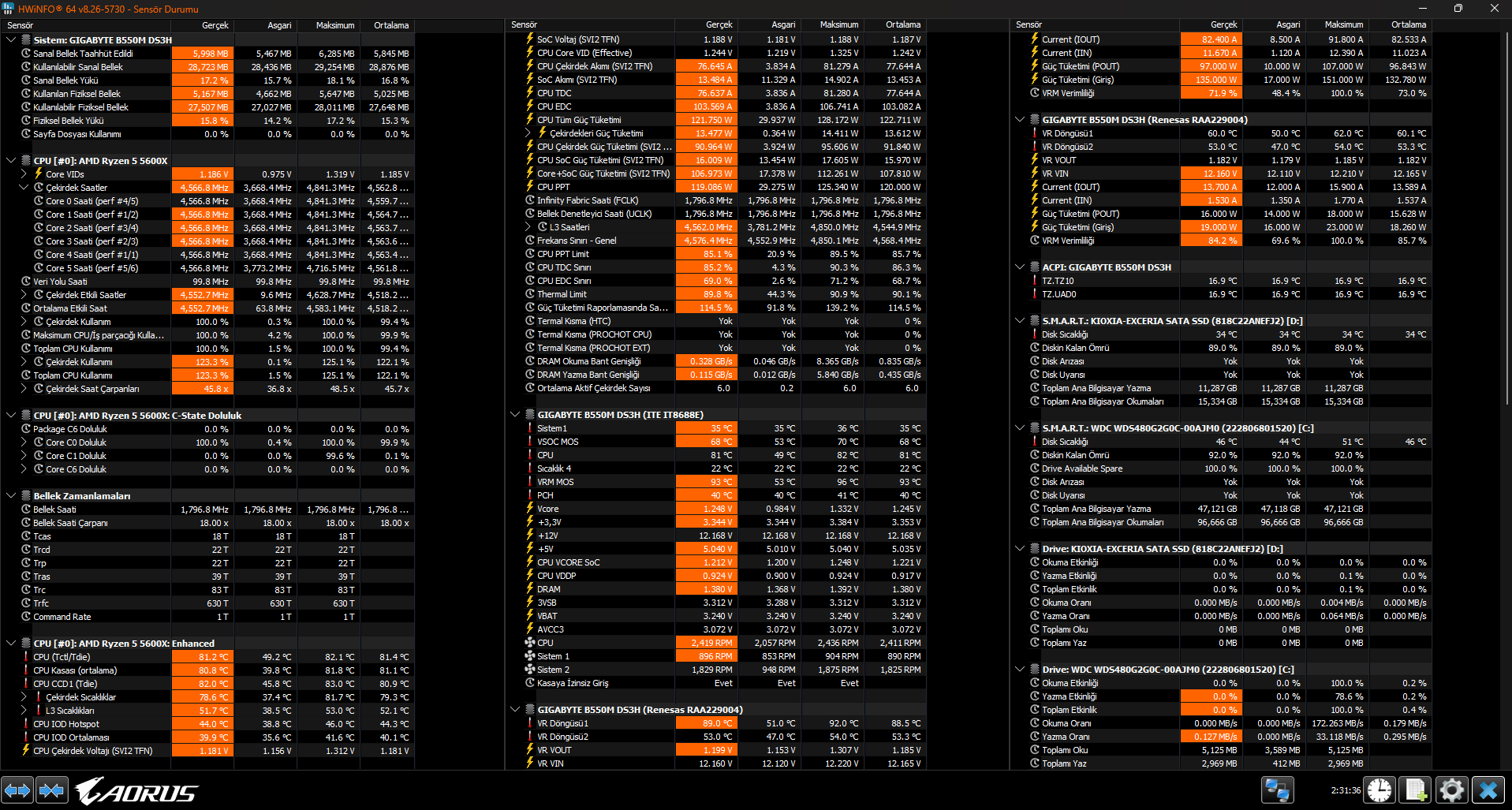The width and height of the screenshot is (1512, 810).
Task: Expand the Core VIDs sub-tree
Action: tap(24, 174)
